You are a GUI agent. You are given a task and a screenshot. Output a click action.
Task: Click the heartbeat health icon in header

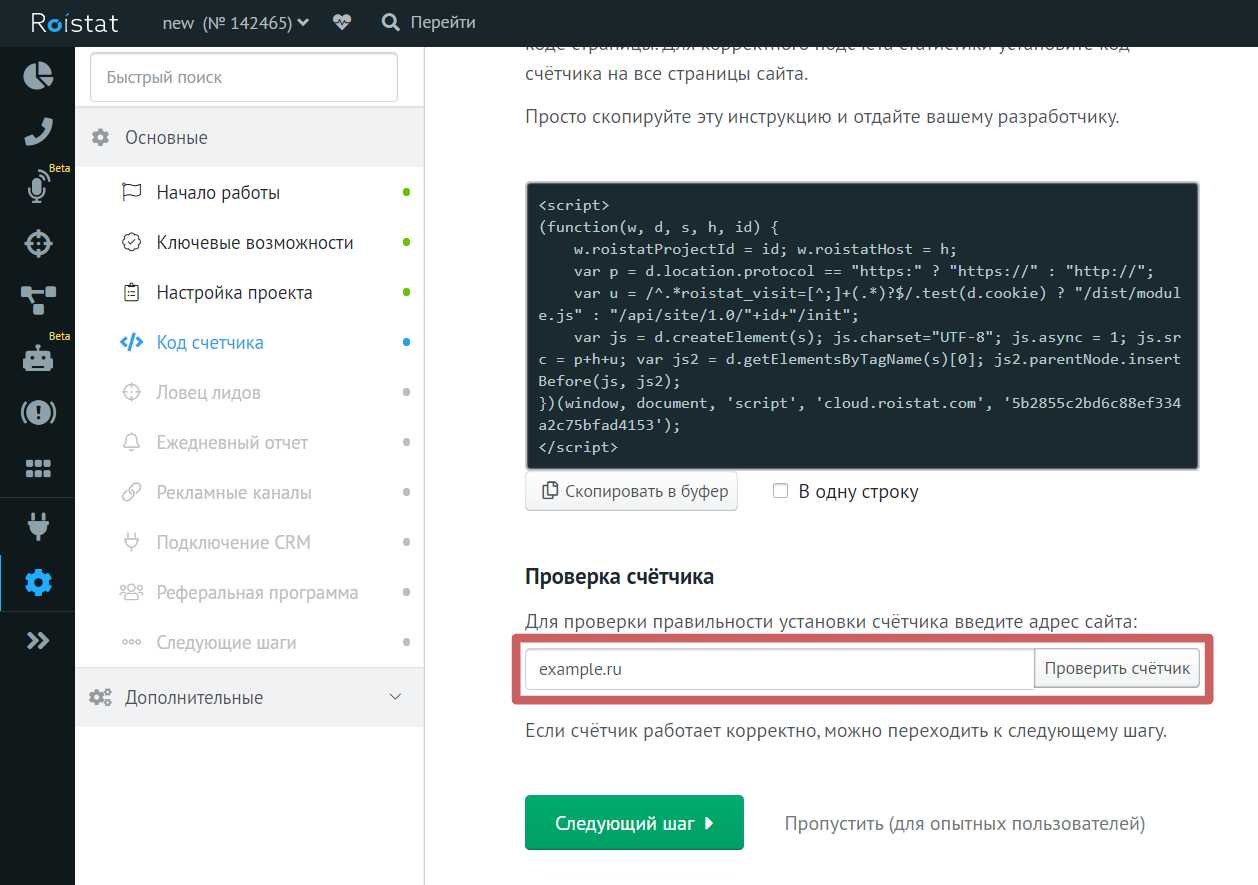click(343, 22)
